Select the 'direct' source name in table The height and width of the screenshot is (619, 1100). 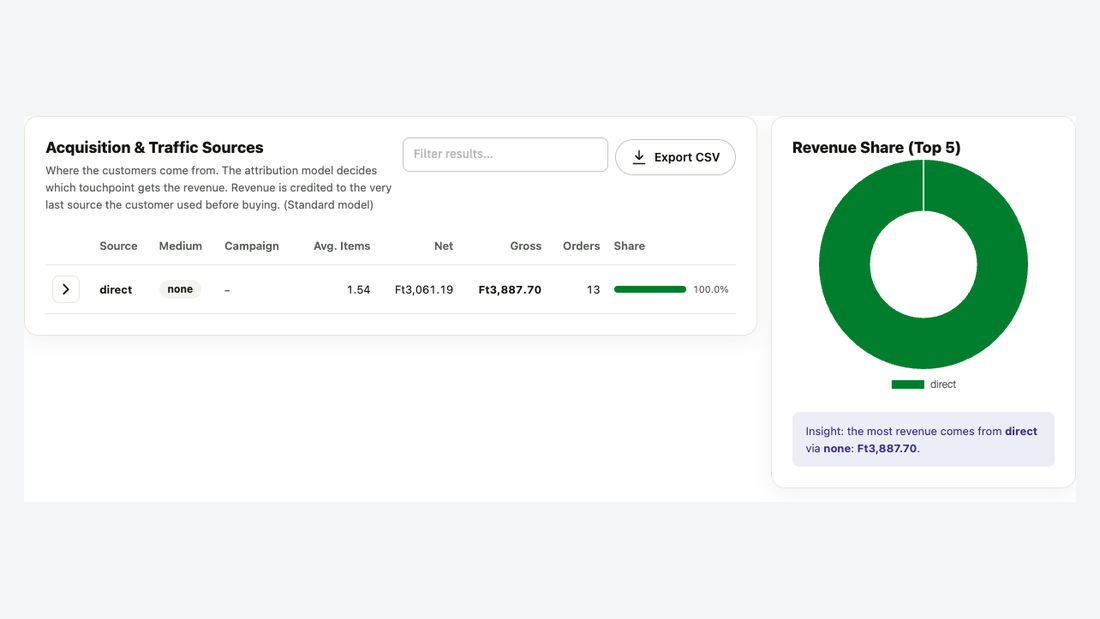pyautogui.click(x=116, y=289)
